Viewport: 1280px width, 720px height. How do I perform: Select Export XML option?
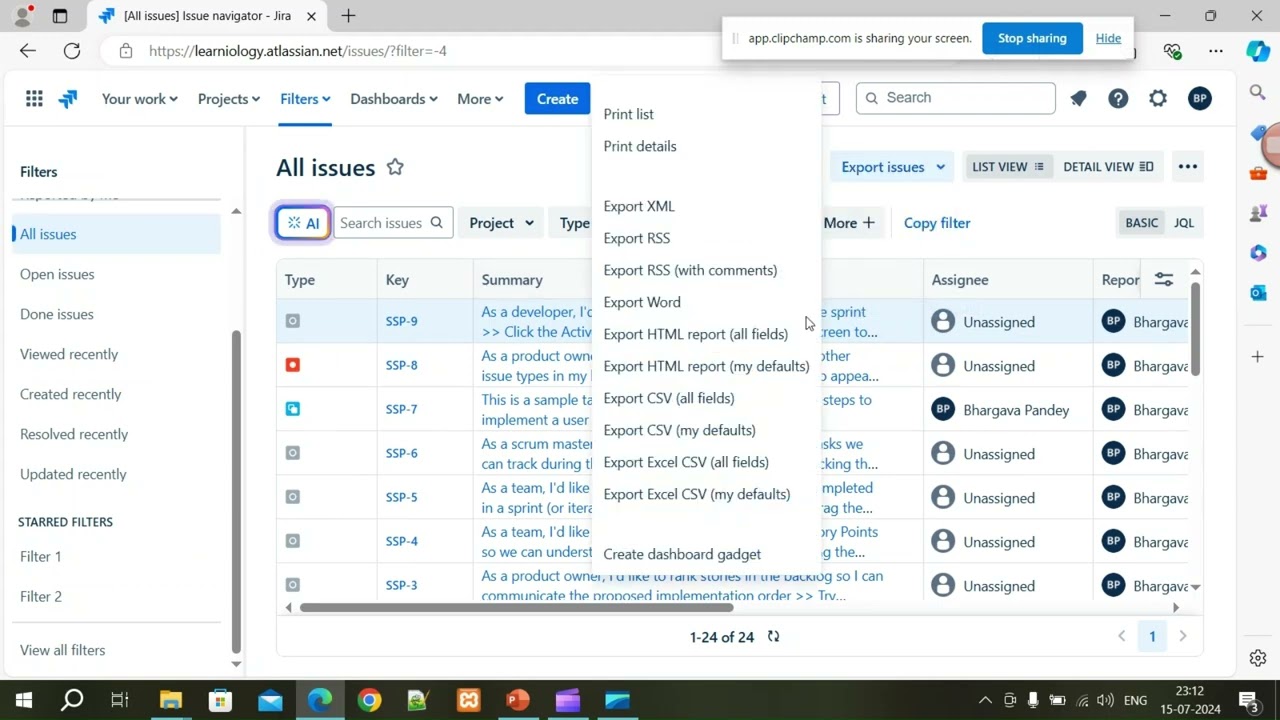pyautogui.click(x=639, y=206)
